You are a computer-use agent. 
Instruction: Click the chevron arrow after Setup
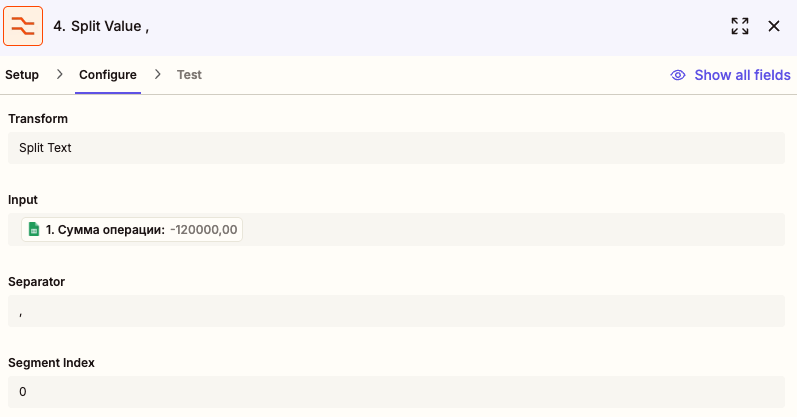(59, 74)
